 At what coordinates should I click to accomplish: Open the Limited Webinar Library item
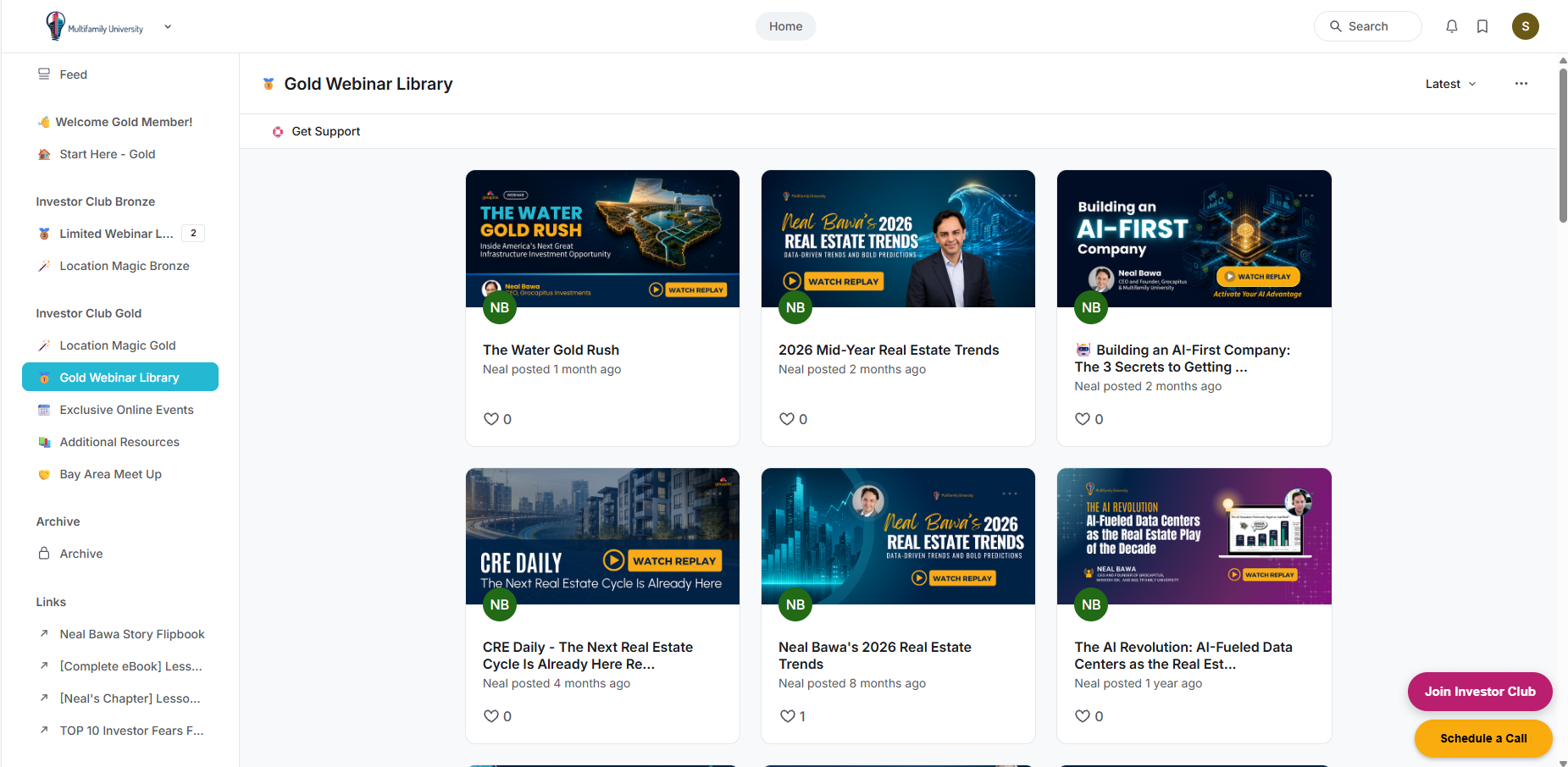(120, 234)
